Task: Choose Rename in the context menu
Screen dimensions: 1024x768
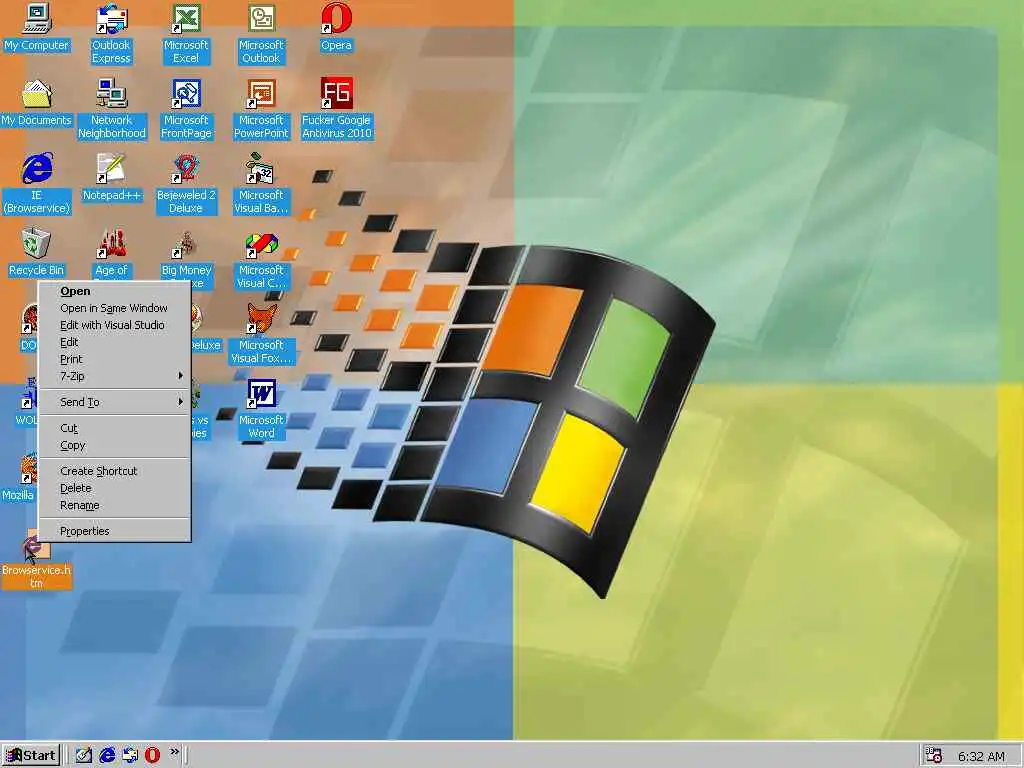Action: [115, 505]
